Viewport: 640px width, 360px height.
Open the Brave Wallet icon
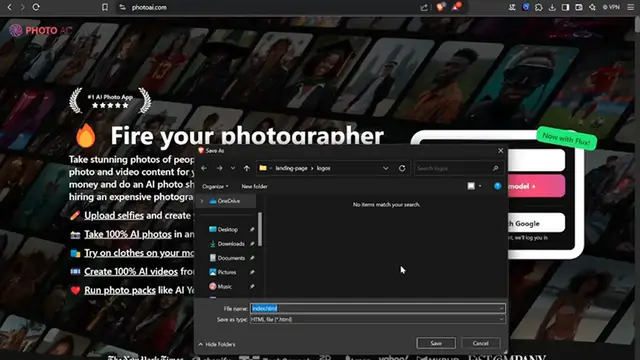pos(579,7)
